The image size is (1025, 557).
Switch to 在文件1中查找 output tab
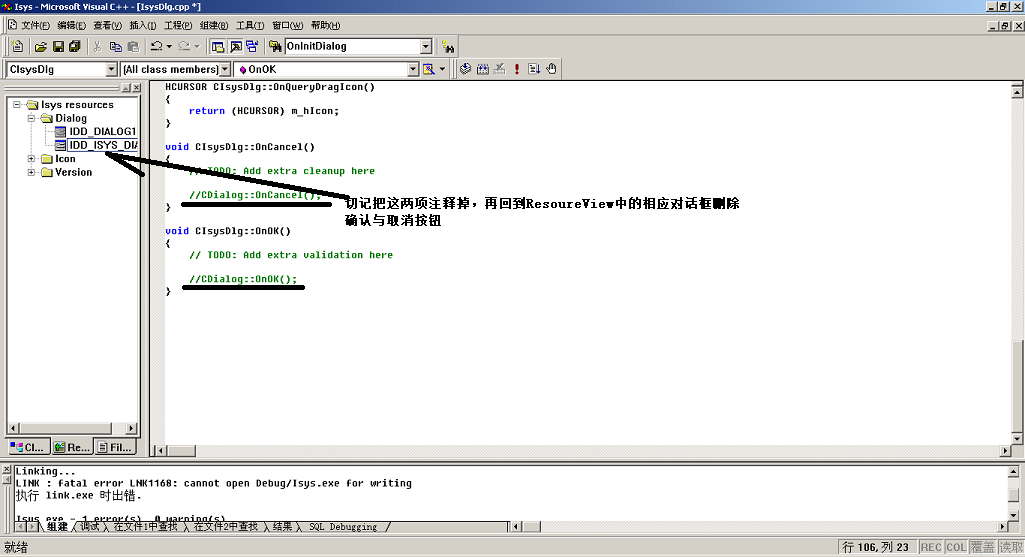(x=145, y=527)
